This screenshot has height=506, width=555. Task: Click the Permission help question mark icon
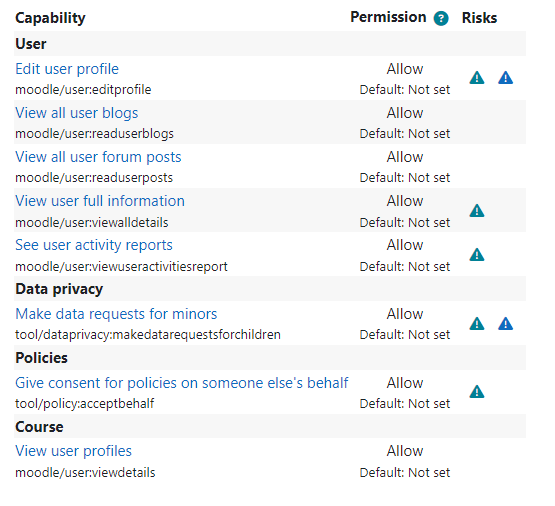pos(441,18)
